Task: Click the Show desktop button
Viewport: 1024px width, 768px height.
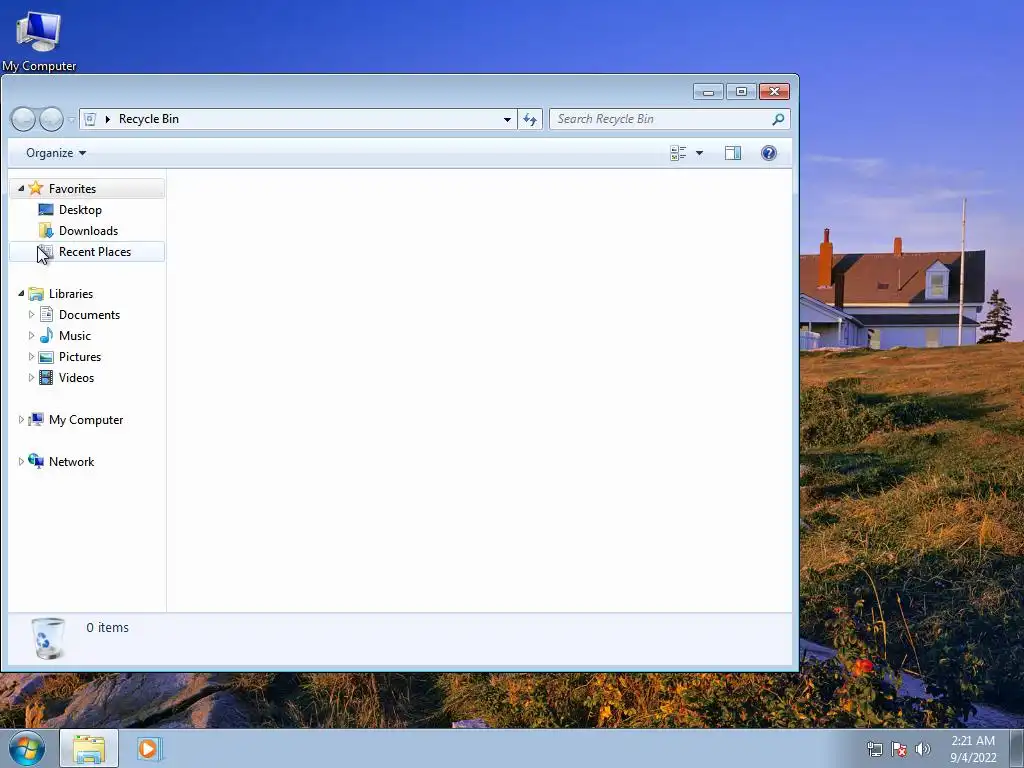Action: point(1017,748)
